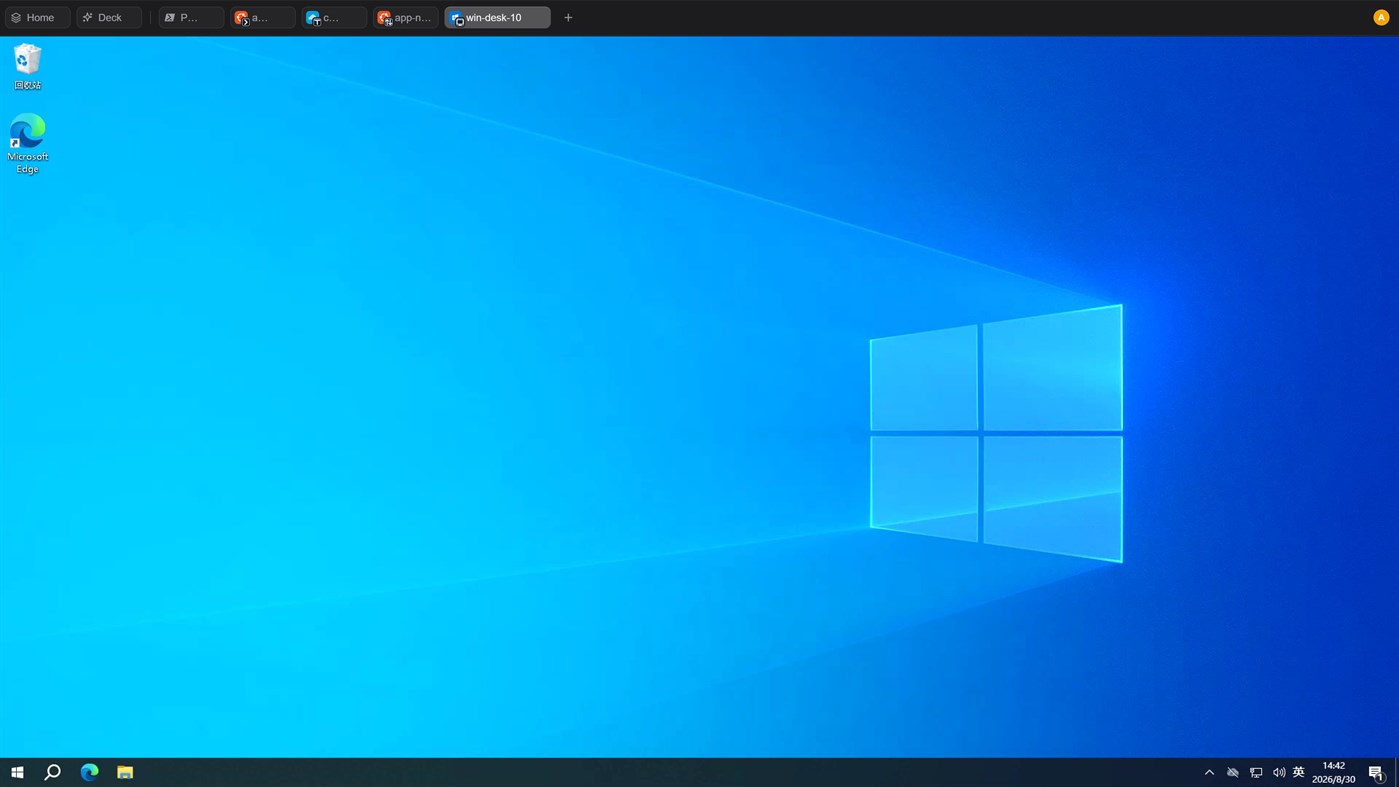
Task: Open the volume speaker tray icon
Action: (x=1279, y=772)
